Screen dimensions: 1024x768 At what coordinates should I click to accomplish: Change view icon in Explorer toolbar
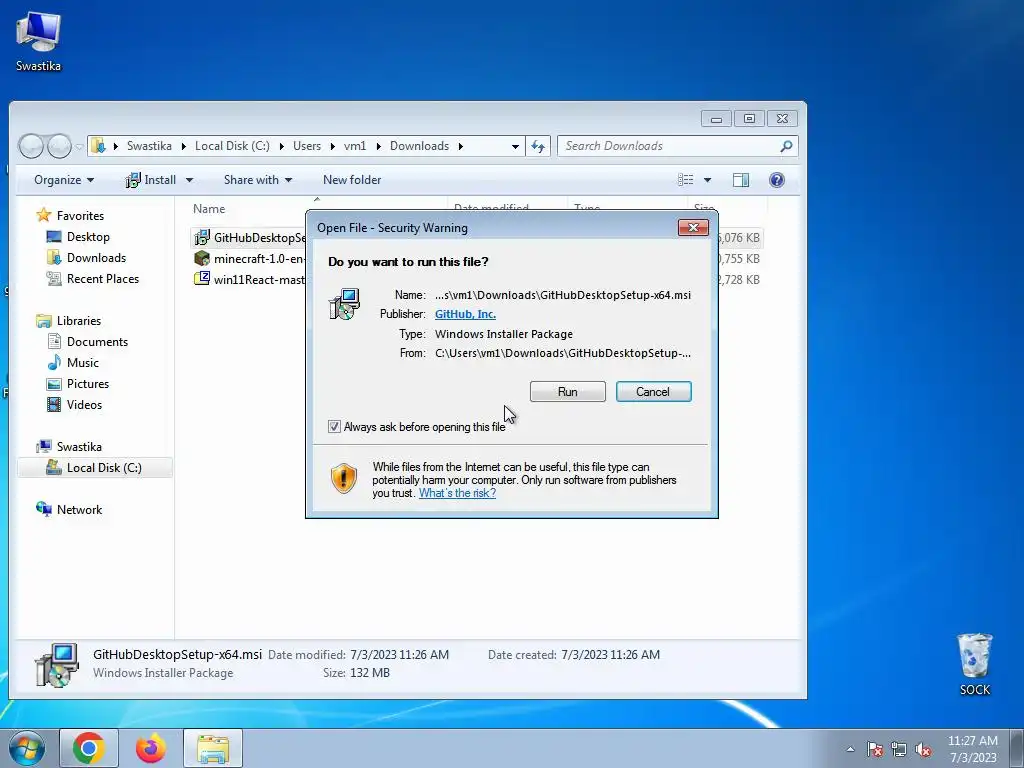click(x=685, y=180)
